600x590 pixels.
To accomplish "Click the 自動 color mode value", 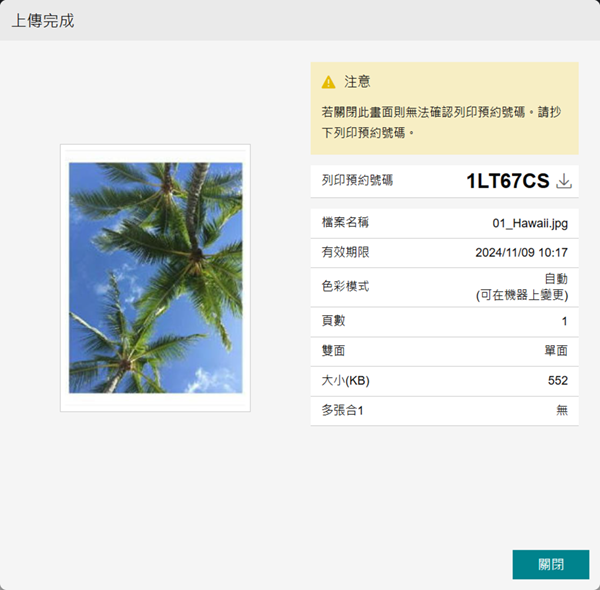I will coord(555,279).
